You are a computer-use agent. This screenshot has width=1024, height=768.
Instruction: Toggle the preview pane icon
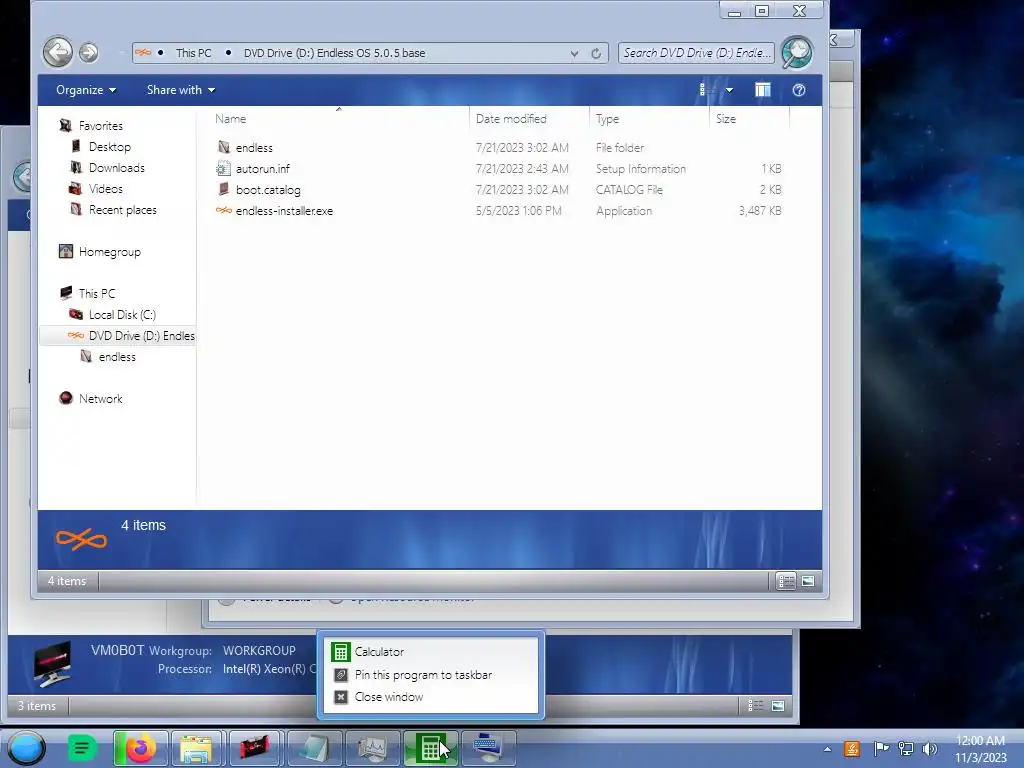[x=762, y=90]
